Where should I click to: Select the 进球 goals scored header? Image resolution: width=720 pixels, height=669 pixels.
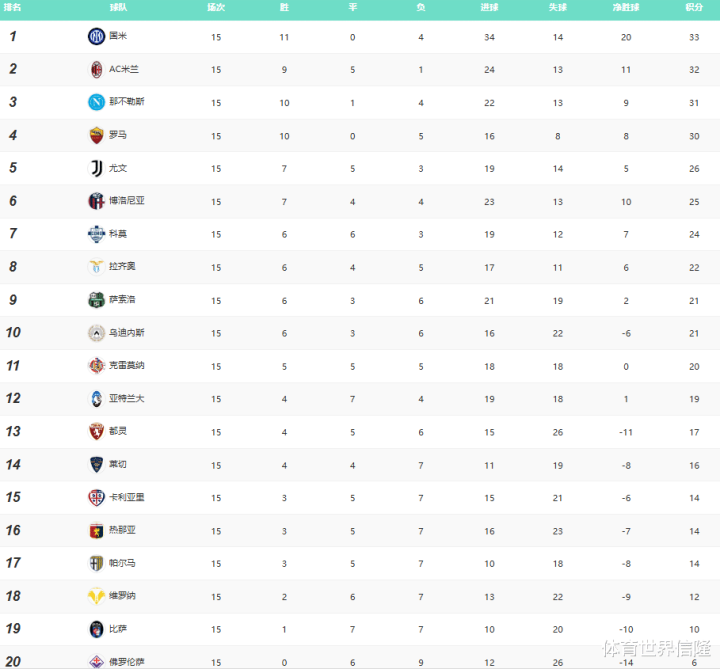point(489,7)
